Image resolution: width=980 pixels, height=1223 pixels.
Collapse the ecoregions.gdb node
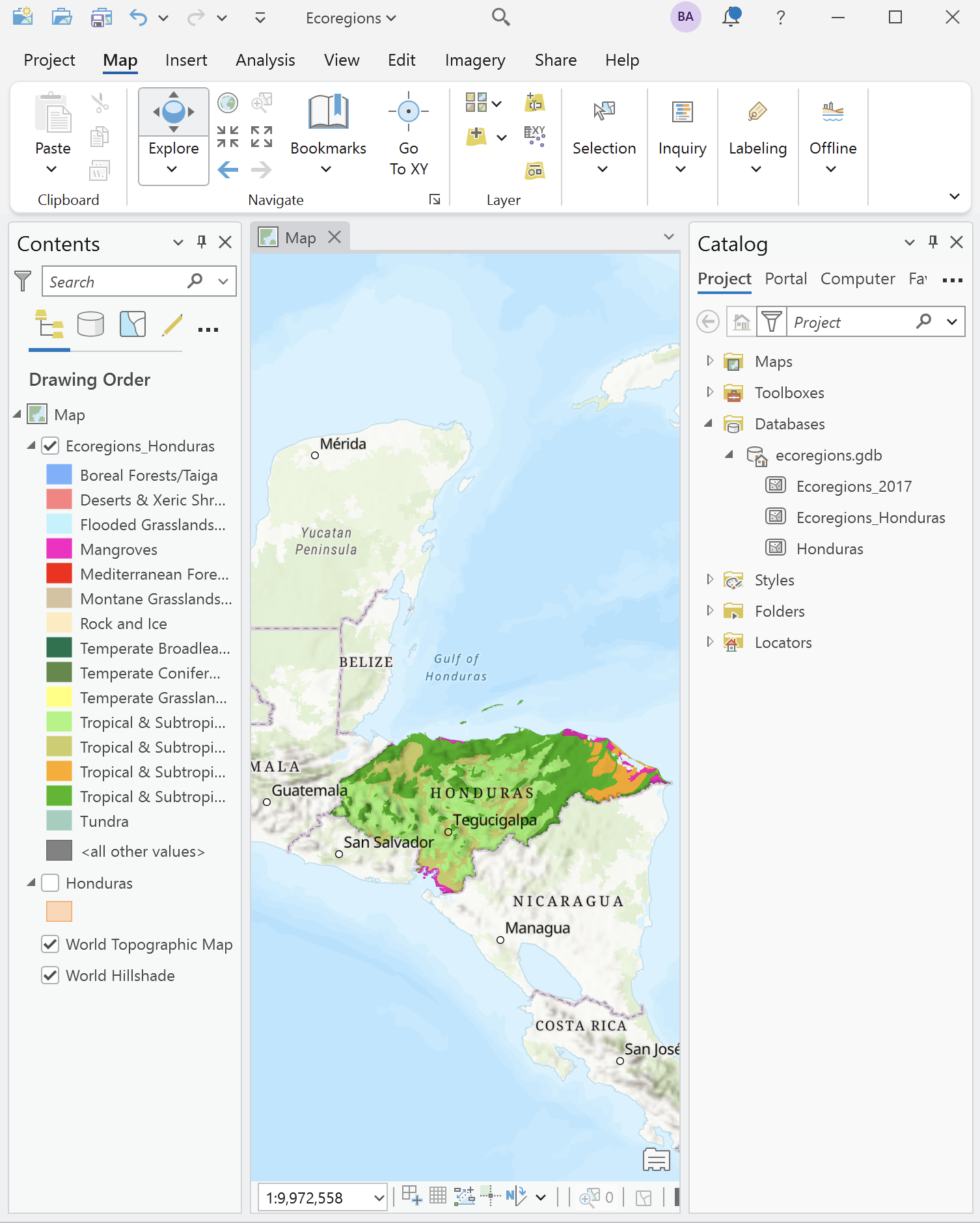click(730, 455)
